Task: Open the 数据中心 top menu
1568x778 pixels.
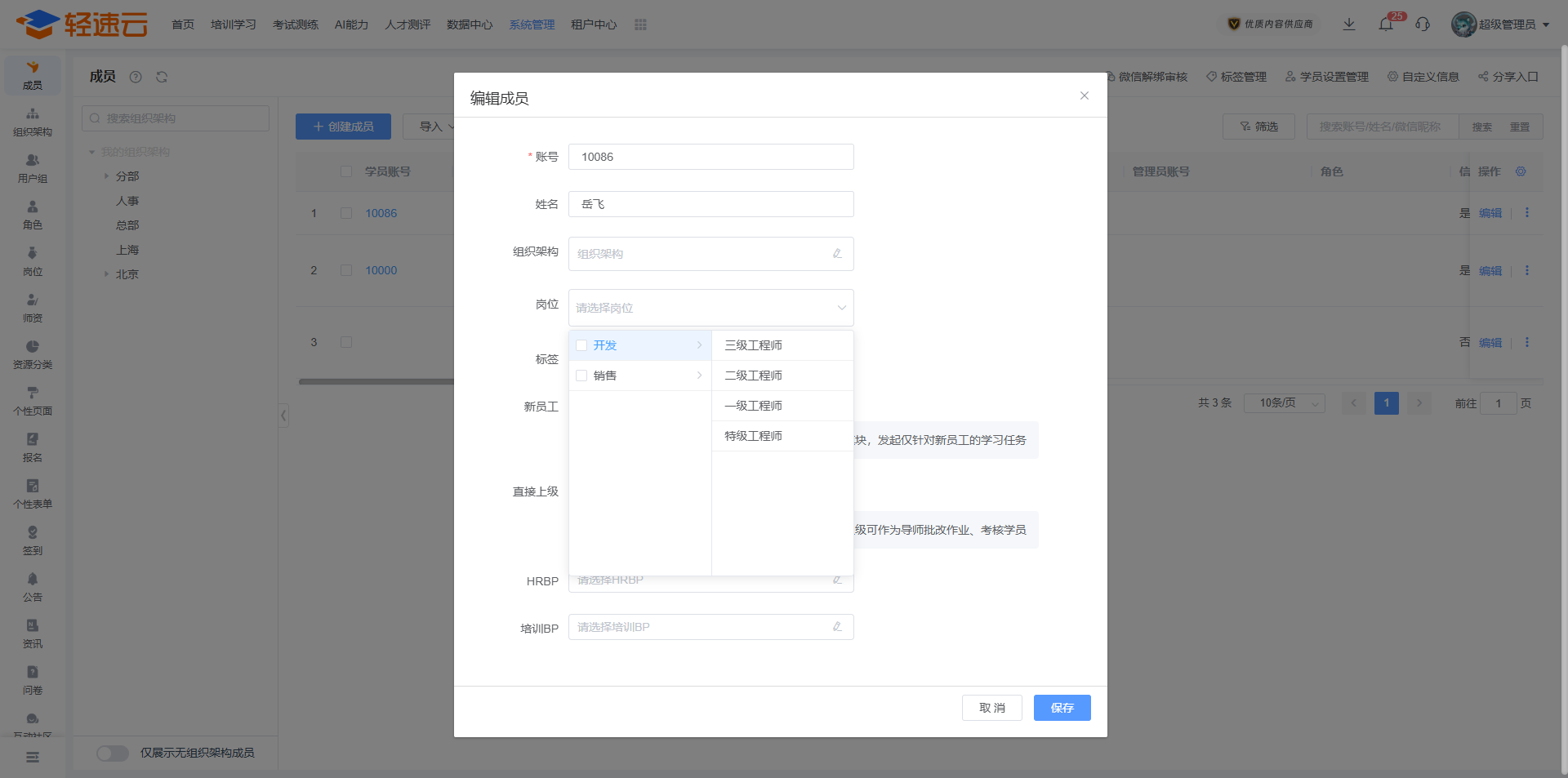Action: (470, 24)
